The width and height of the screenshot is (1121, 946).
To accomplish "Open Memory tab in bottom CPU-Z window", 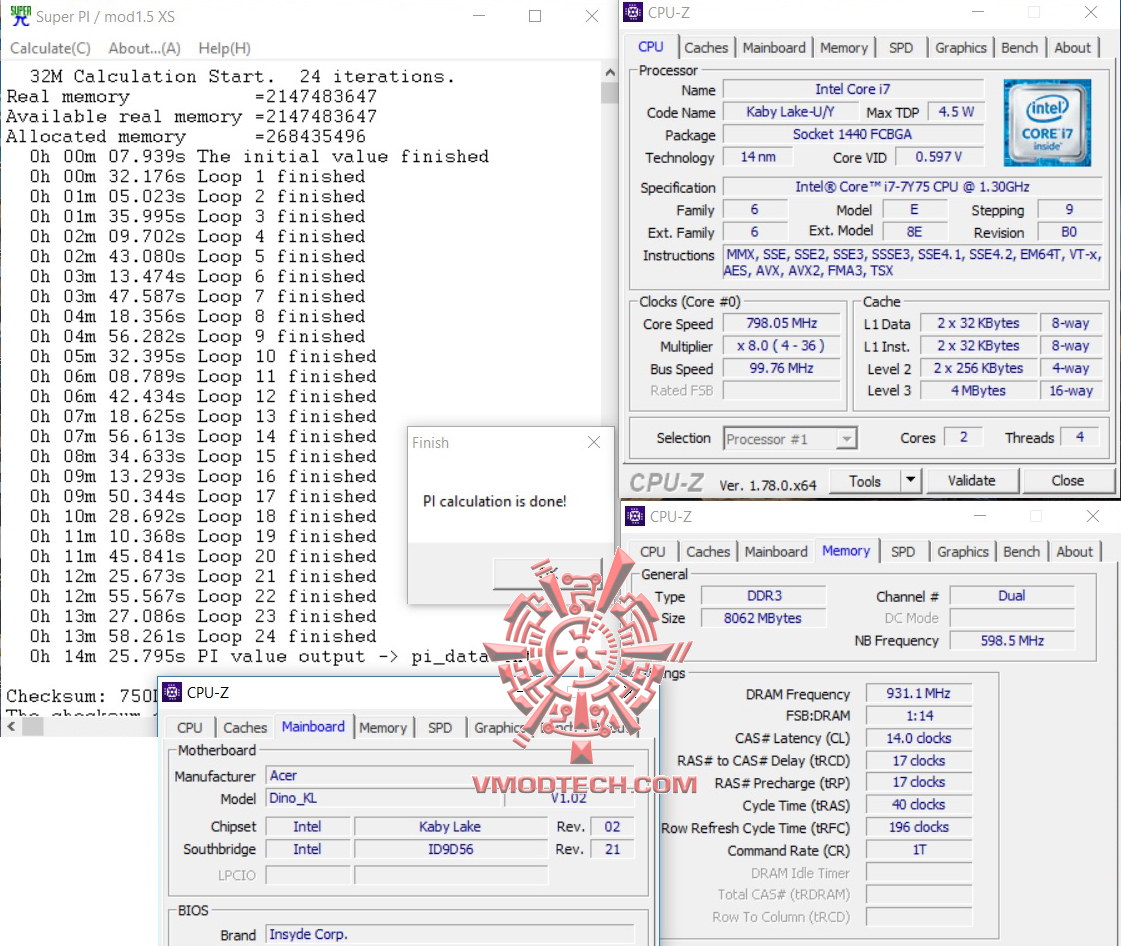I will pos(382,728).
